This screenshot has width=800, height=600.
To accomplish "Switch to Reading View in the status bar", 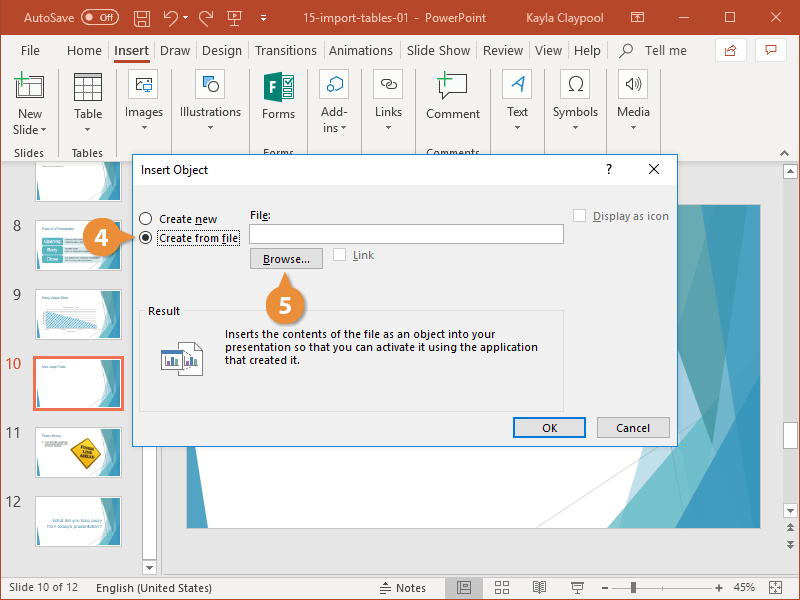I will coord(539,587).
